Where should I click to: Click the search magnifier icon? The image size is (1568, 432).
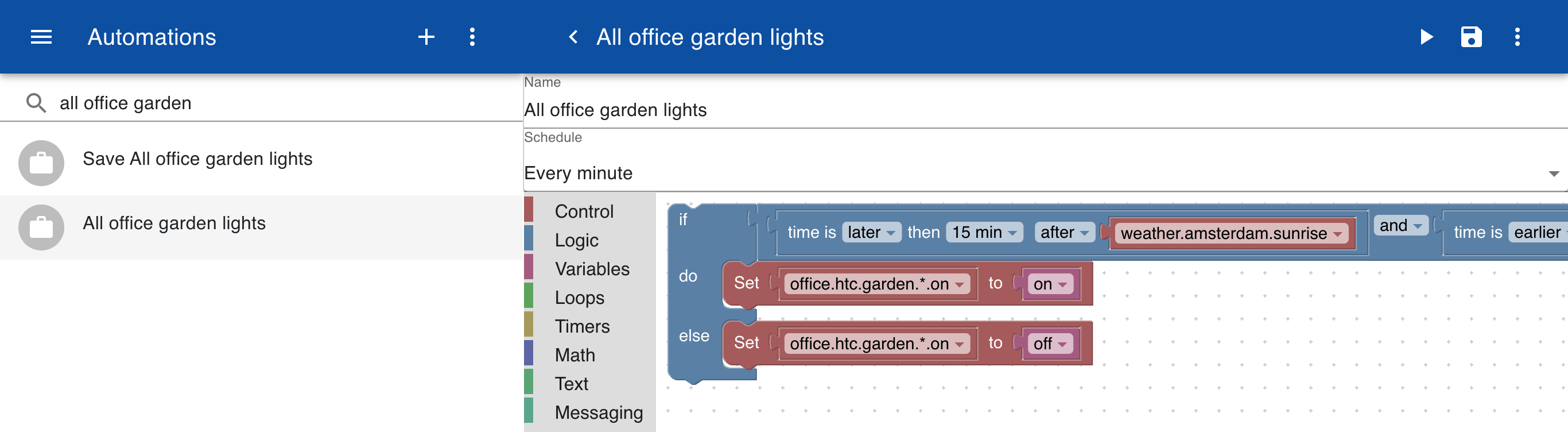click(36, 103)
